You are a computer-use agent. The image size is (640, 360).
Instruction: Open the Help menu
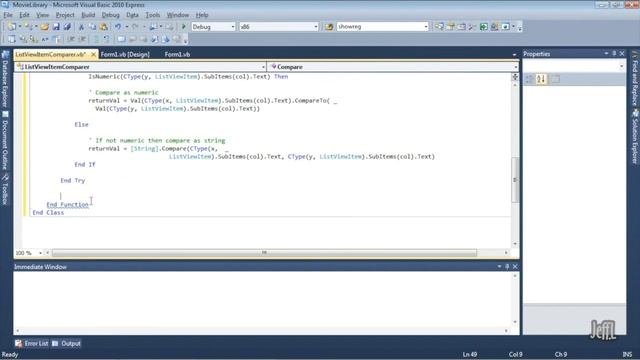coord(202,15)
